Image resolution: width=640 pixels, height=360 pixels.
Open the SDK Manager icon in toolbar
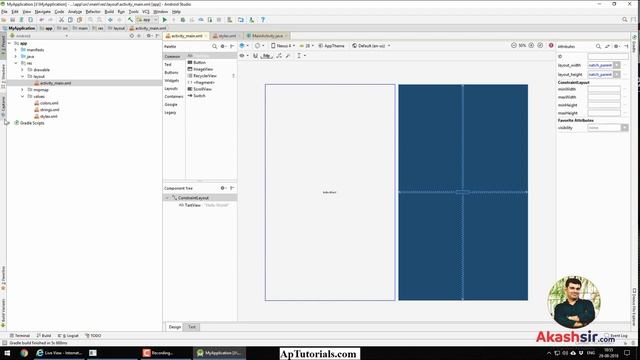pos(252,20)
